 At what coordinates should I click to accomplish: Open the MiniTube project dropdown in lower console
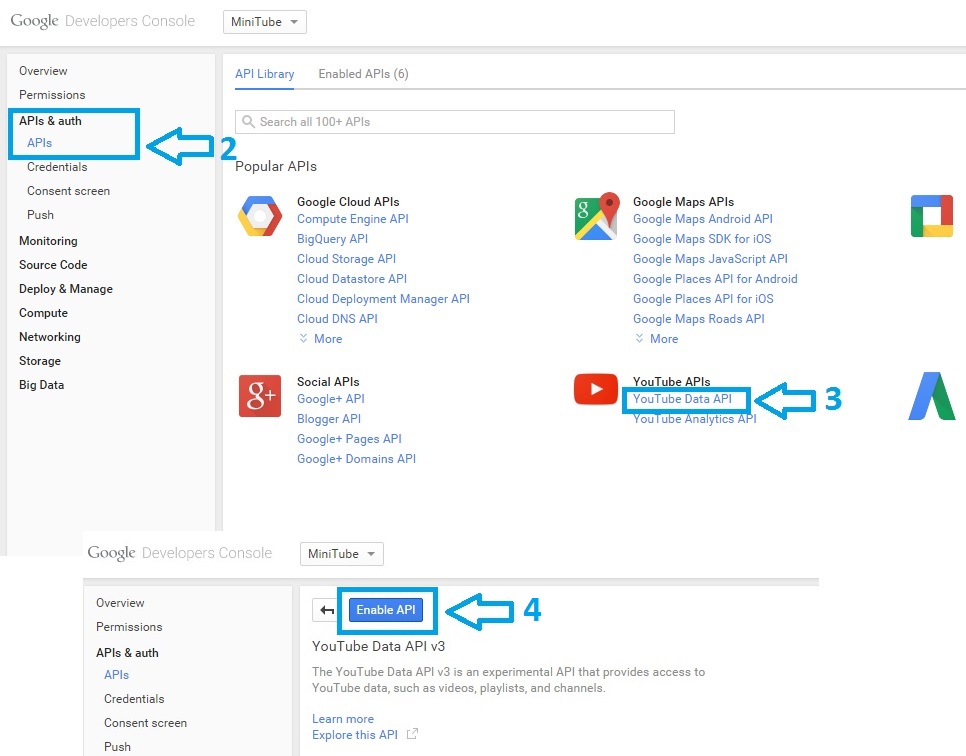pyautogui.click(x=341, y=553)
